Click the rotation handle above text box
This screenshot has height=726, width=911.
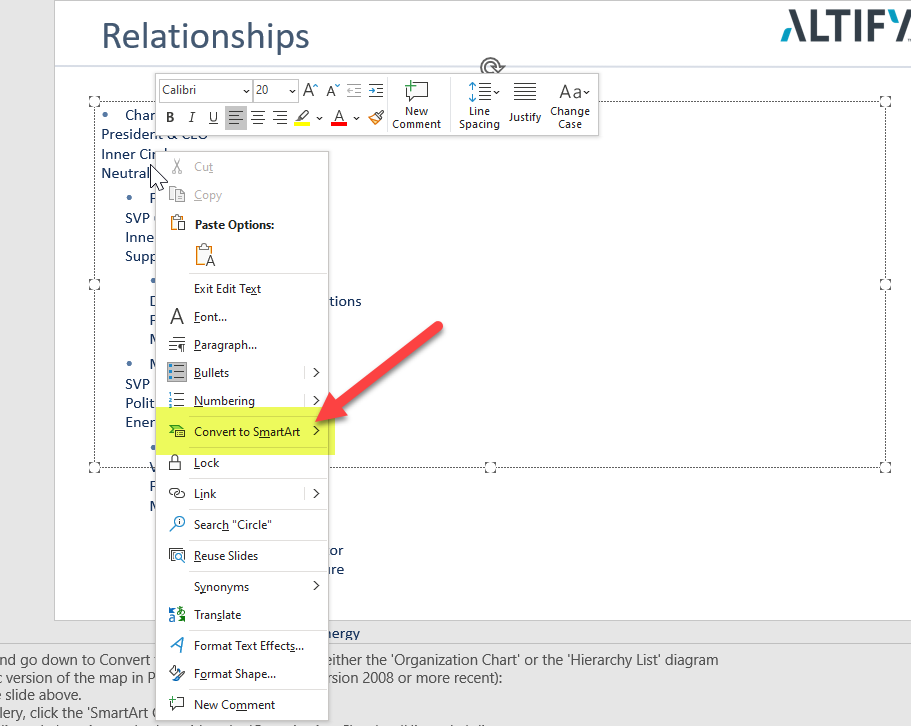[x=490, y=67]
